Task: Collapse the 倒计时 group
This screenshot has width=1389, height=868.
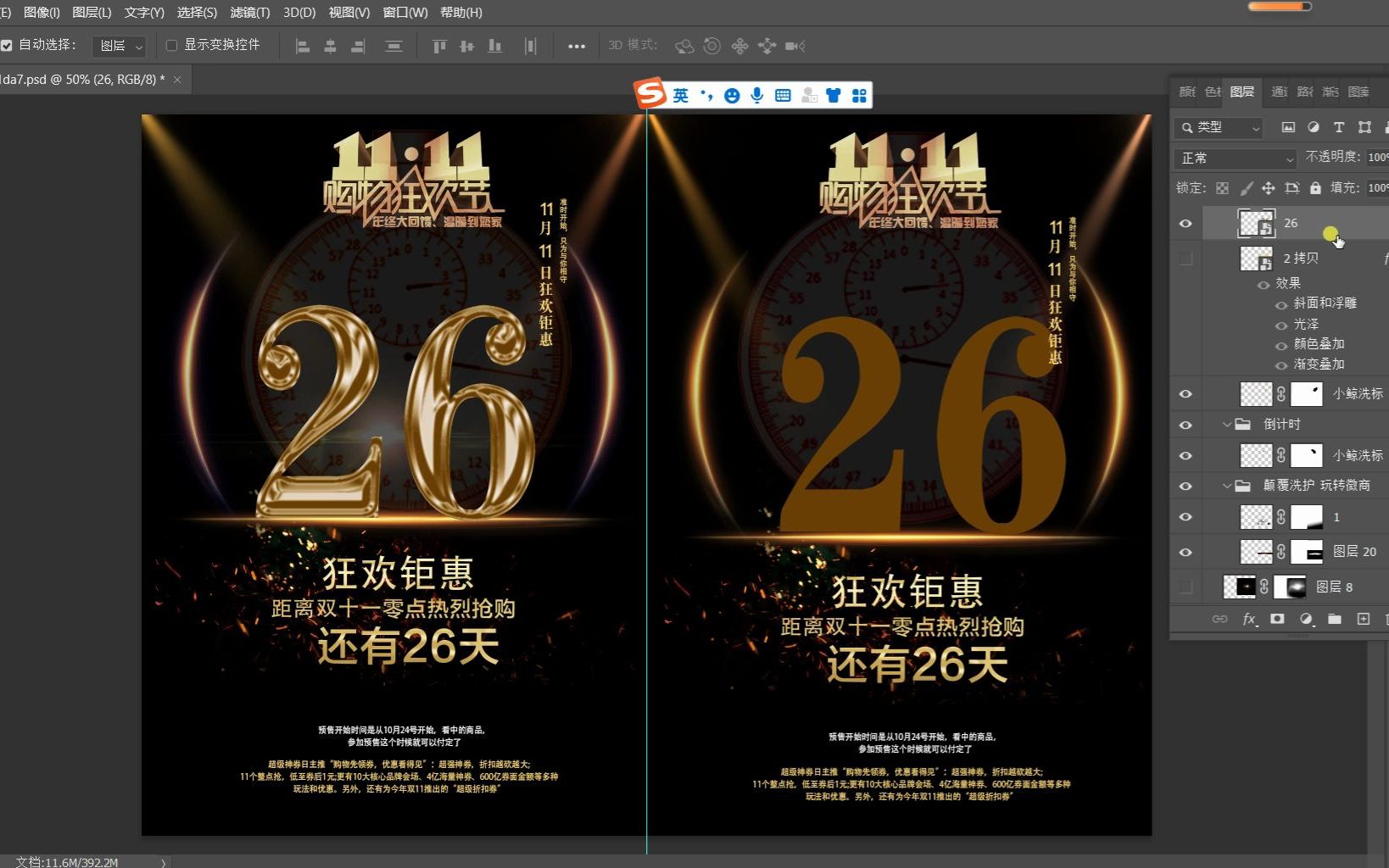Action: (x=1227, y=424)
